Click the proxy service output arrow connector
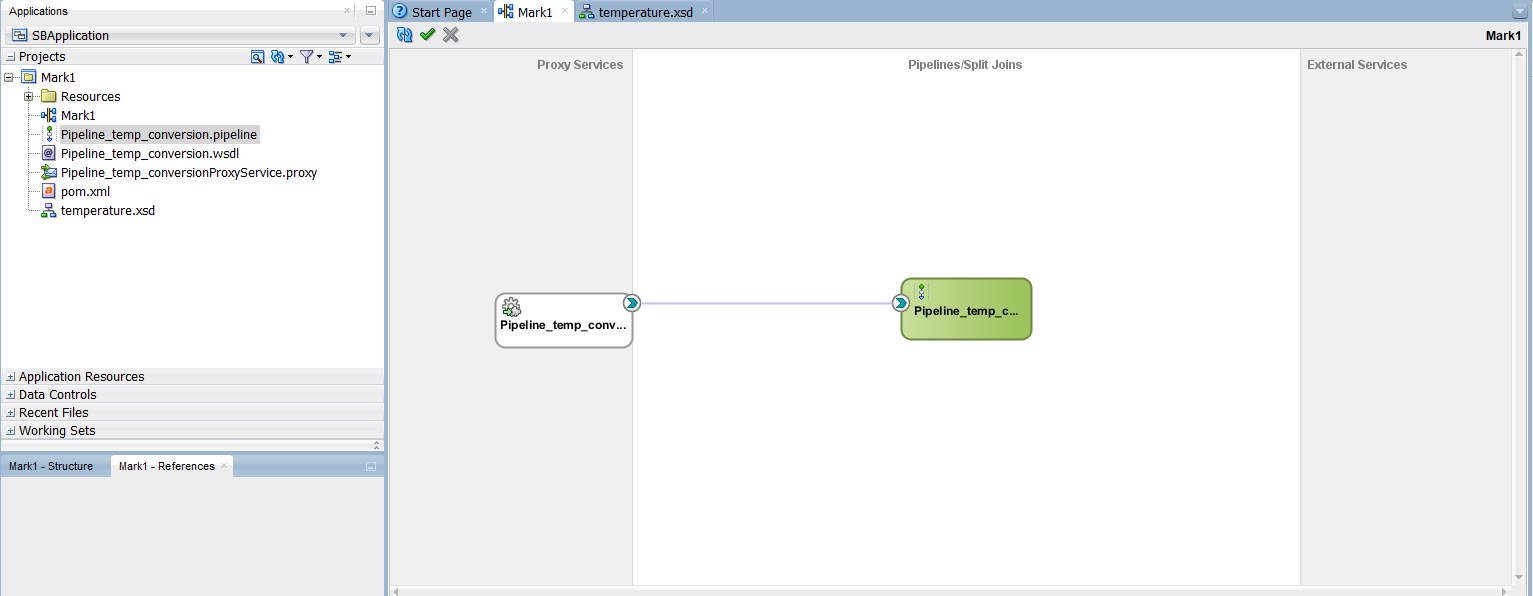Image resolution: width=1533 pixels, height=596 pixels. (x=631, y=303)
